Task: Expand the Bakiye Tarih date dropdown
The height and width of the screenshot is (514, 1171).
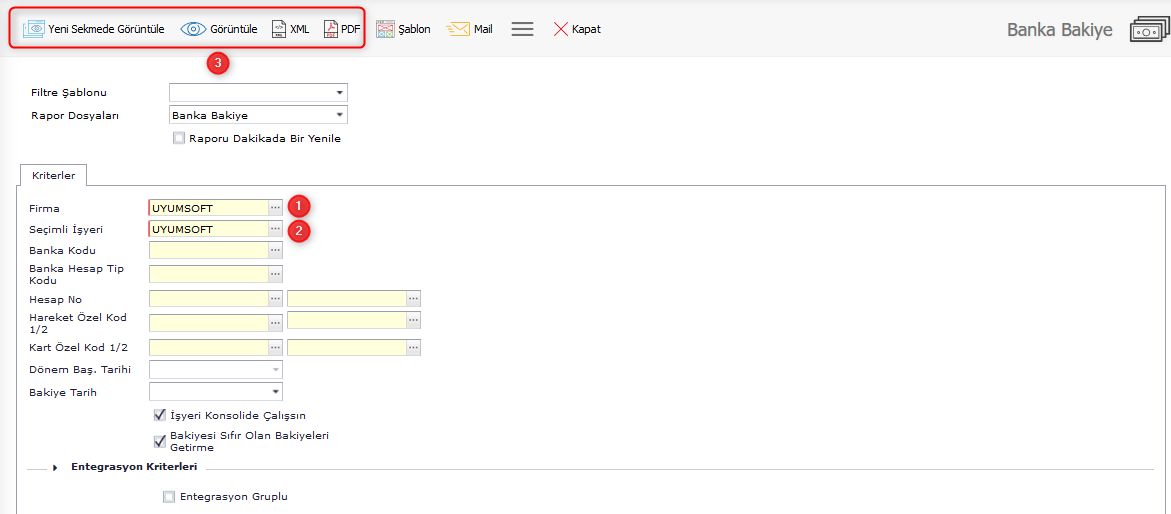Action: (275, 392)
